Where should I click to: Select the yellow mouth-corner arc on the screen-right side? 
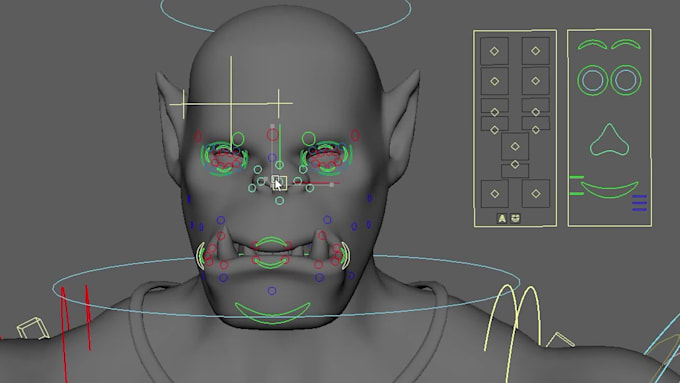[x=345, y=255]
